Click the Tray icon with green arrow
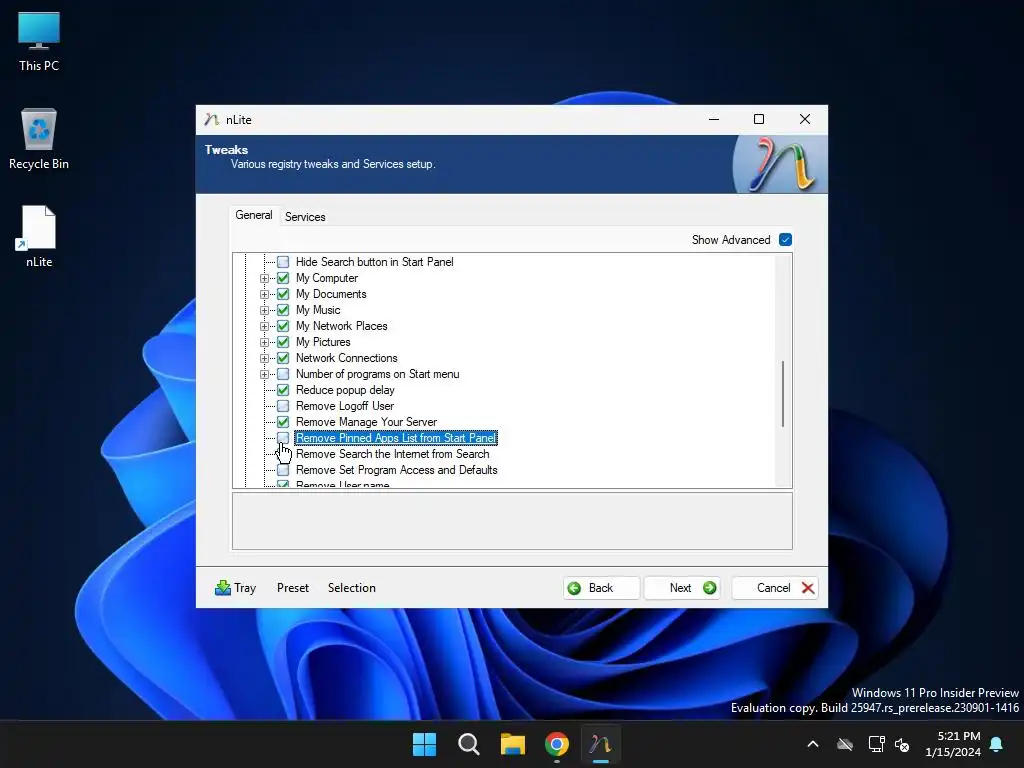Image resolution: width=1024 pixels, height=768 pixels. click(223, 588)
